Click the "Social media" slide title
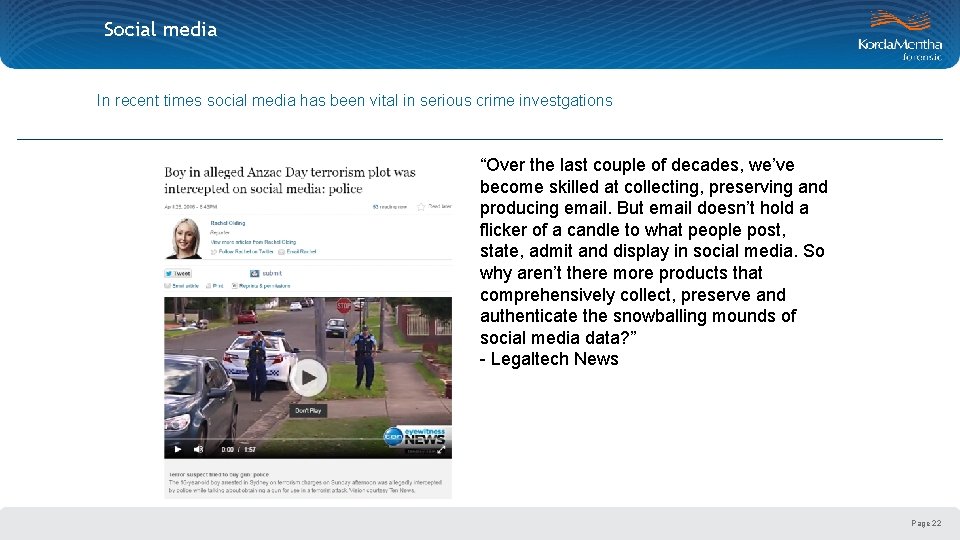The height and width of the screenshot is (540, 960). click(160, 29)
